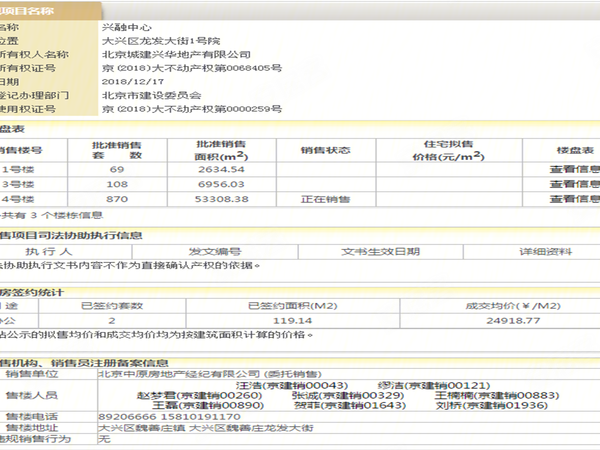Click approved area value 6956.03

coord(221,184)
